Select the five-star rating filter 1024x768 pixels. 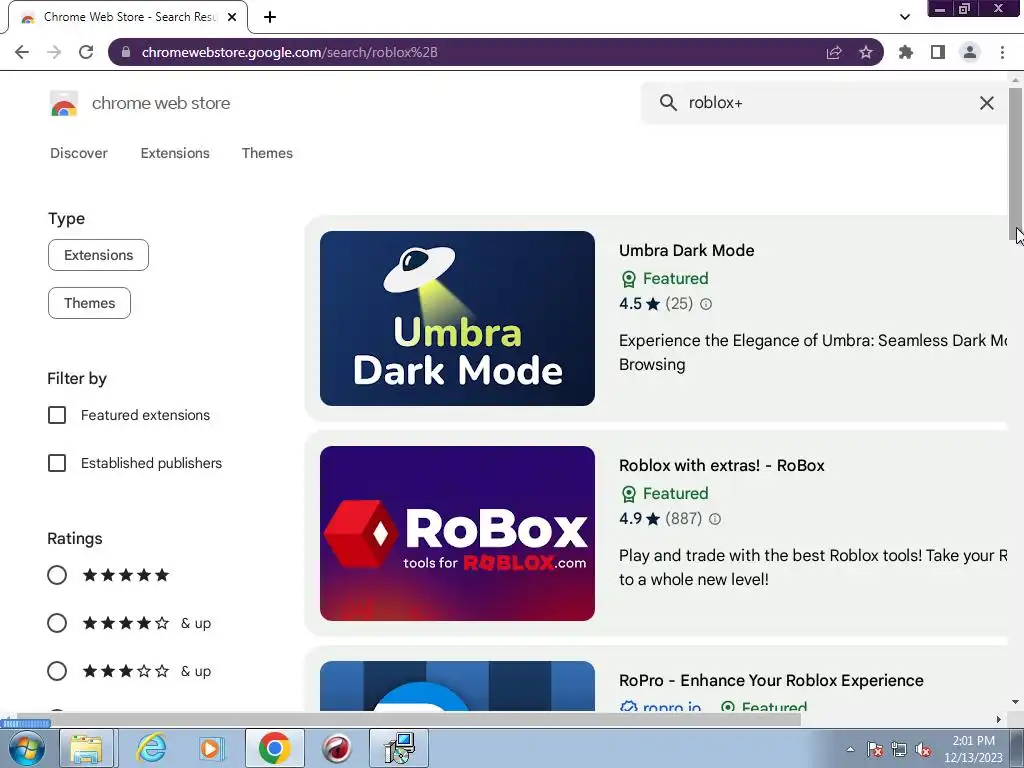tap(57, 575)
